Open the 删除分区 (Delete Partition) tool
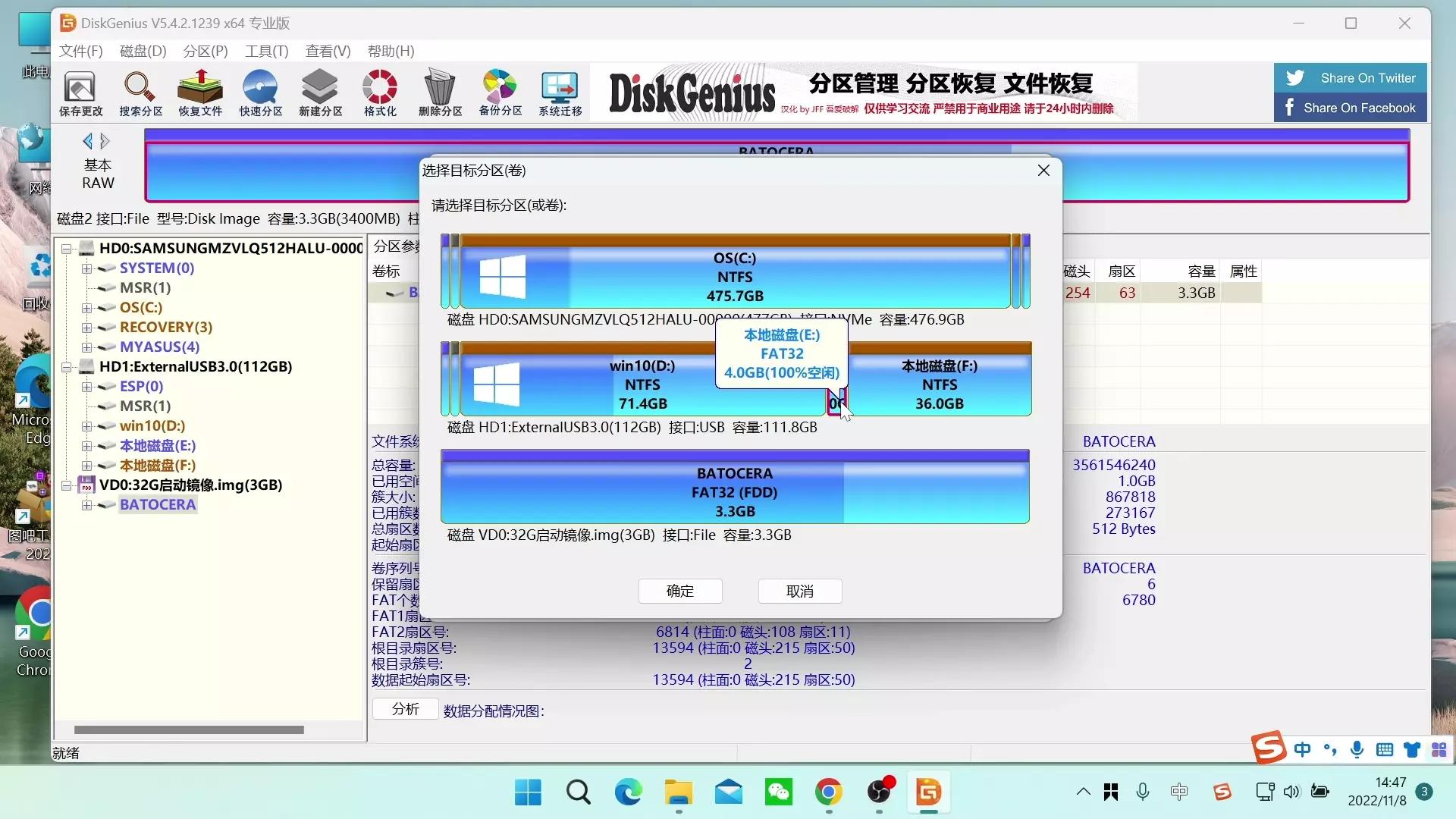Screen dimensions: 1456x819 [440, 91]
